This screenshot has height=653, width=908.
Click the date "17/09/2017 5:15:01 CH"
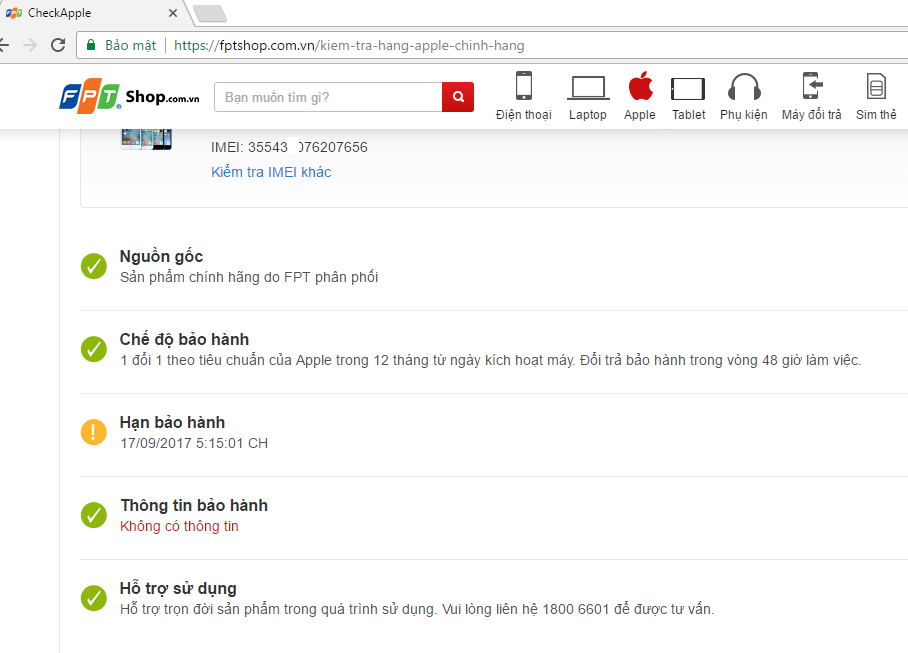194,443
